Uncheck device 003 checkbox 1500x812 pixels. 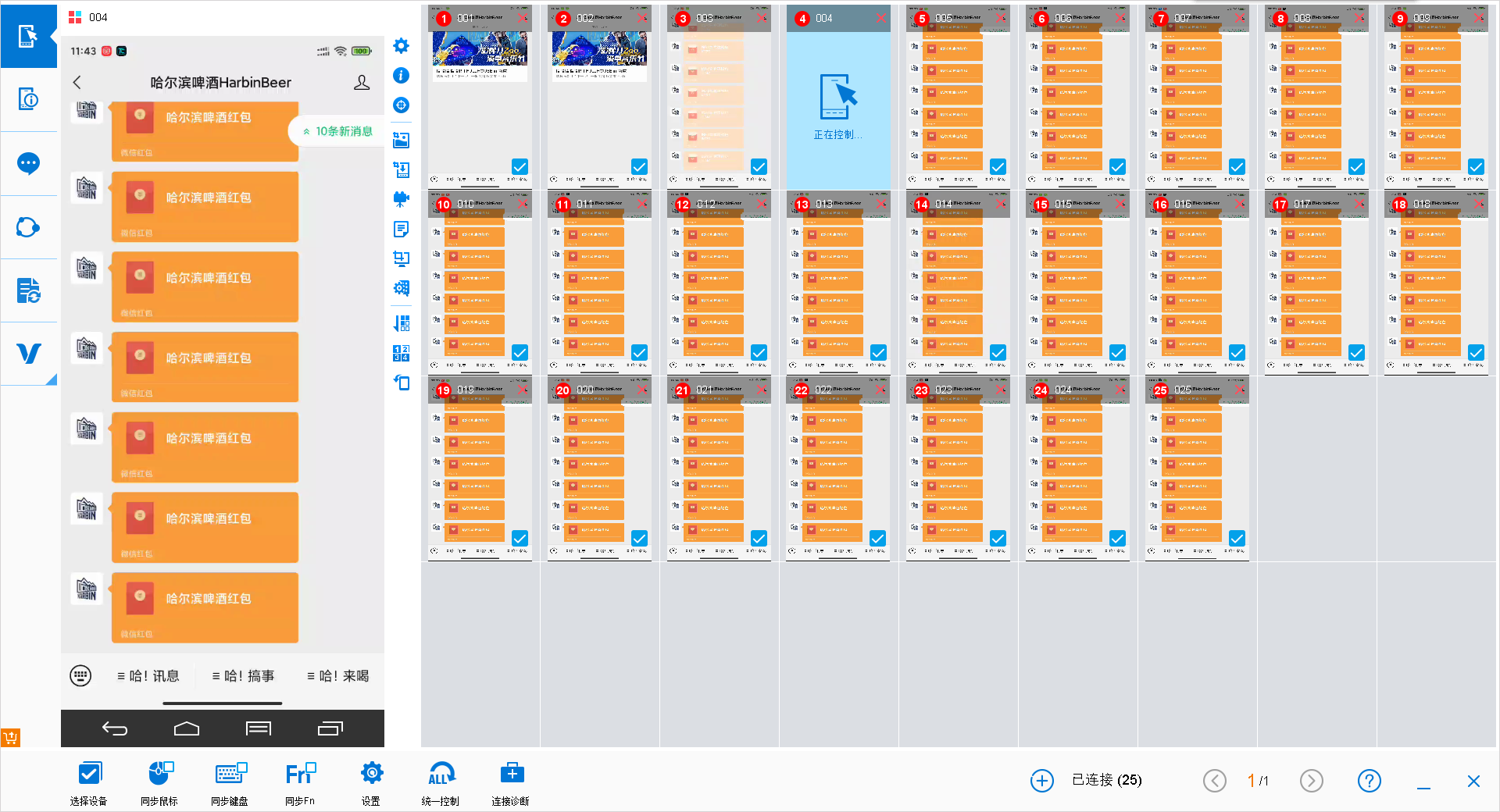(759, 167)
